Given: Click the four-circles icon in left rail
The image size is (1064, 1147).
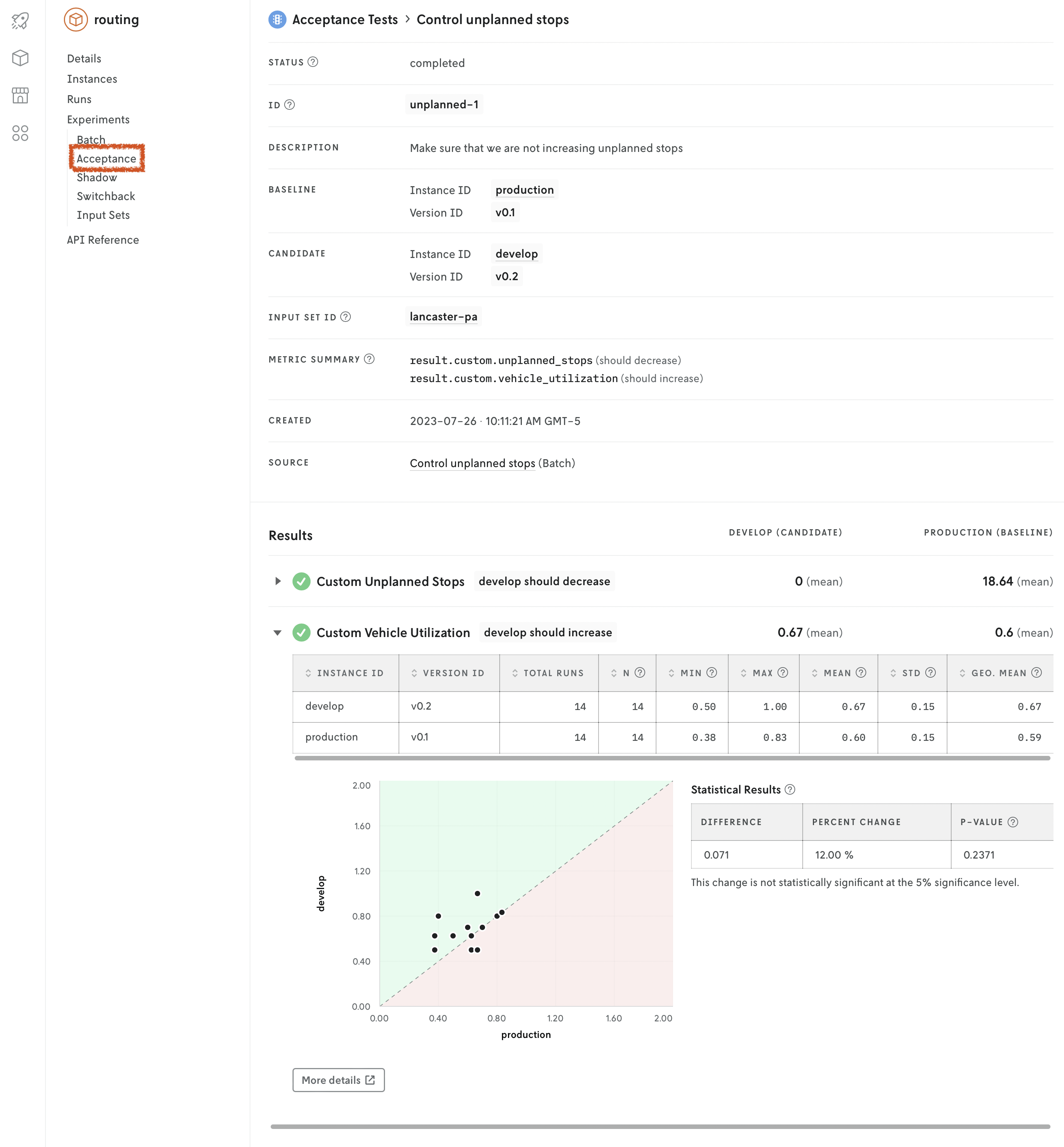Looking at the screenshot, I should coord(20,133).
